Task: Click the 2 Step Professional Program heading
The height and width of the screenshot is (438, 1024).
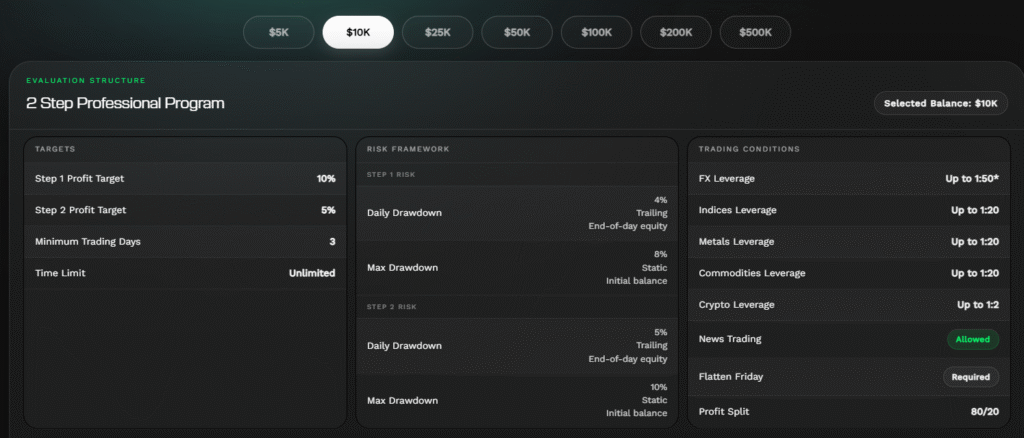Action: coord(125,103)
